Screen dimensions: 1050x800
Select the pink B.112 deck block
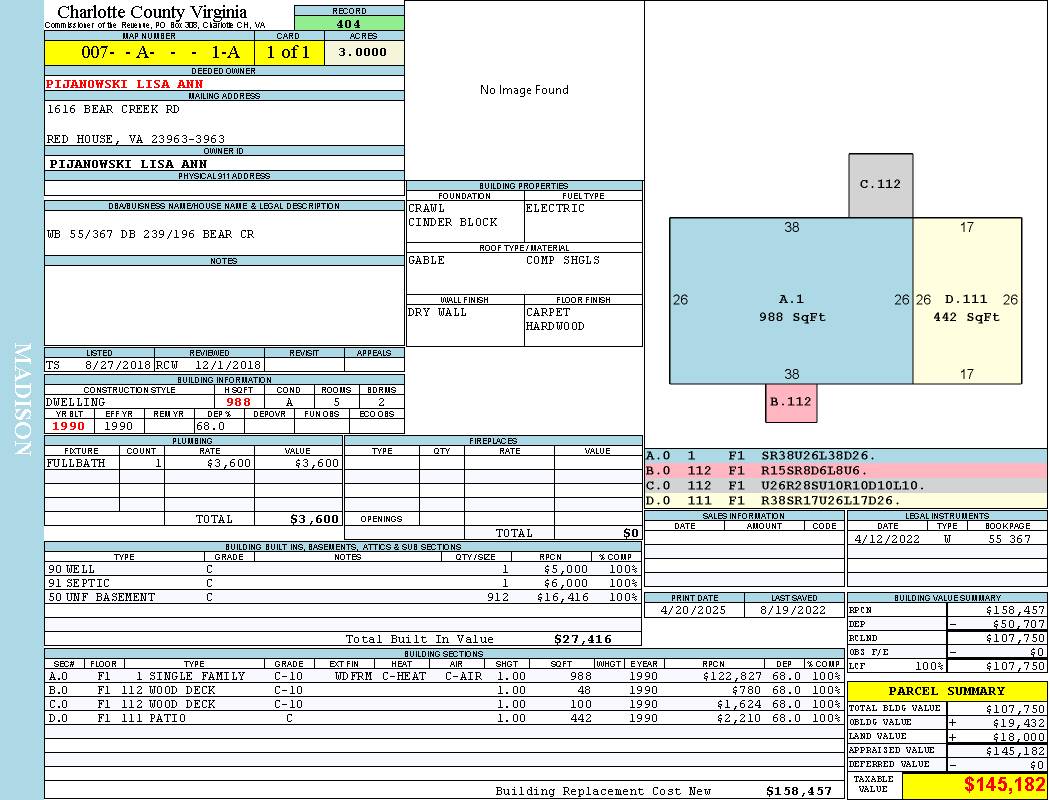click(791, 401)
